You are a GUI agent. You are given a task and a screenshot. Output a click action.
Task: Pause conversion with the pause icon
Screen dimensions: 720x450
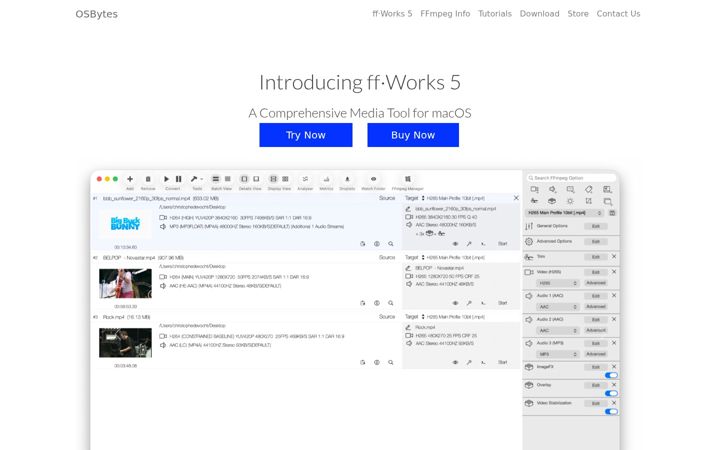pyautogui.click(x=179, y=179)
